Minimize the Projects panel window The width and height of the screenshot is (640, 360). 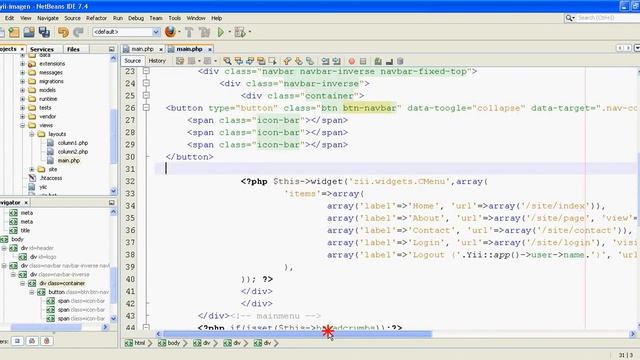click(111, 49)
